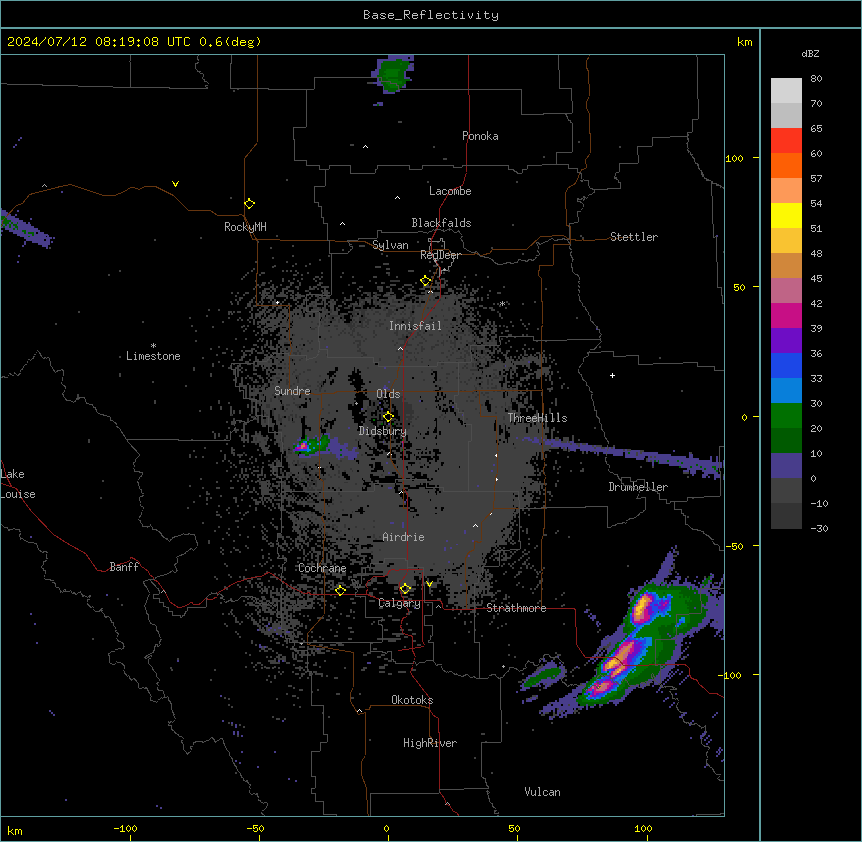The image size is (862, 842).
Task: Click the -100 tick label on the right axis
Action: (730, 675)
